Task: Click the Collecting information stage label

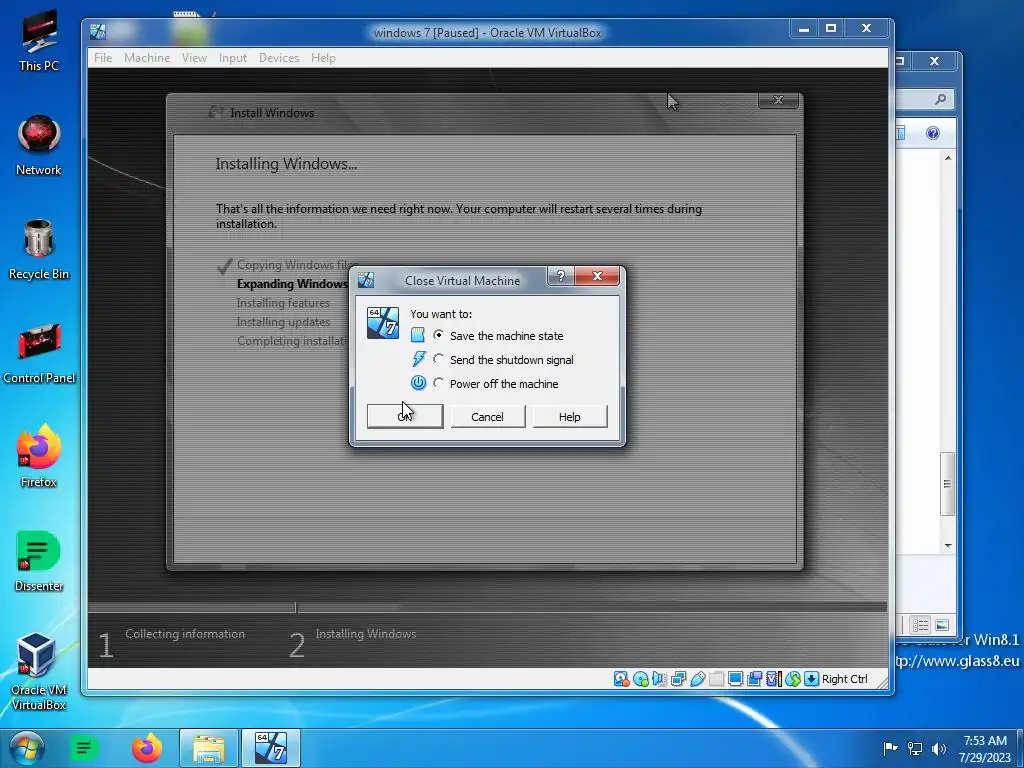Action: [x=185, y=634]
